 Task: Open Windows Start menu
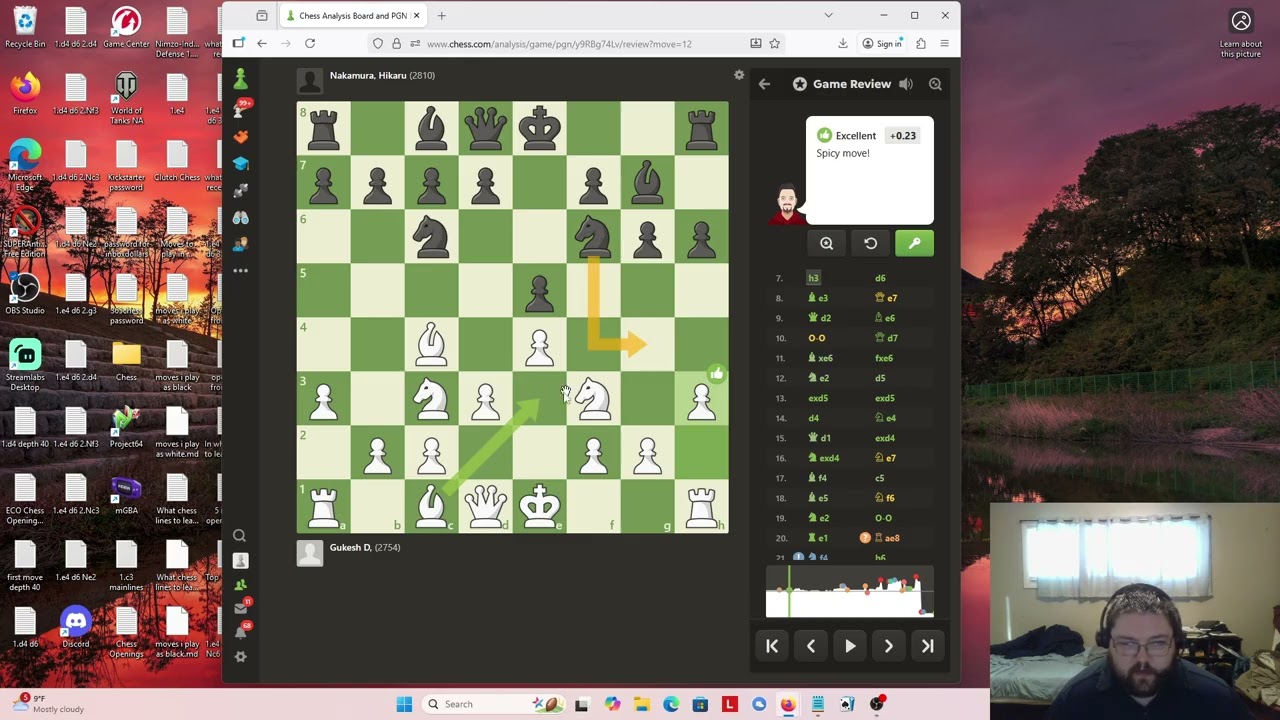pos(404,704)
